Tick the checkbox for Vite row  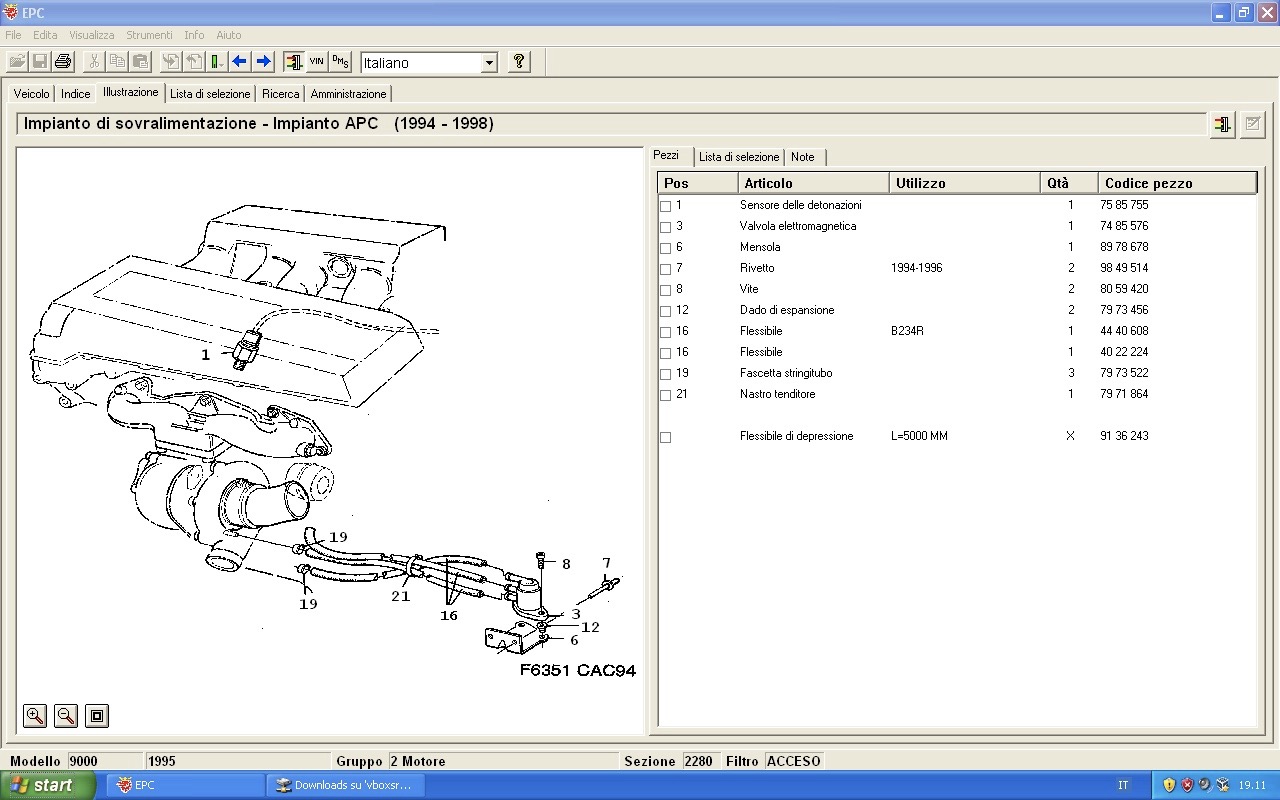tap(666, 290)
